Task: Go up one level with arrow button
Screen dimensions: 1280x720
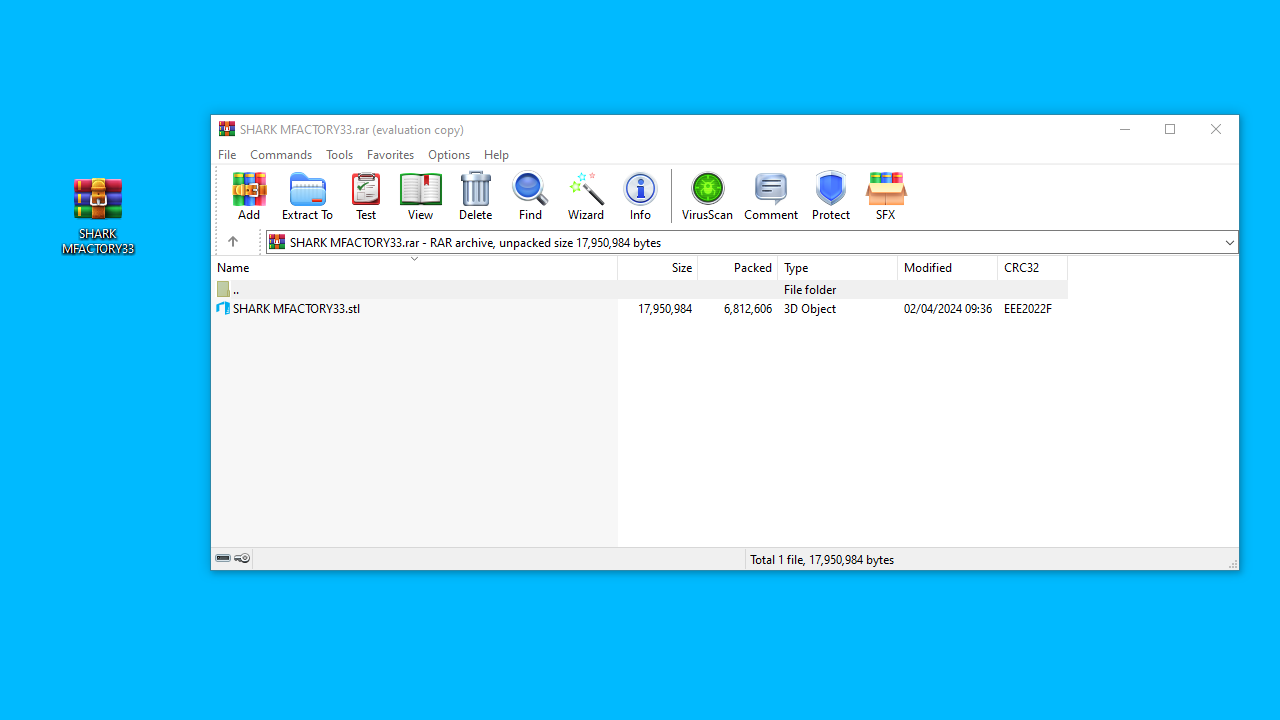Action: [x=233, y=242]
